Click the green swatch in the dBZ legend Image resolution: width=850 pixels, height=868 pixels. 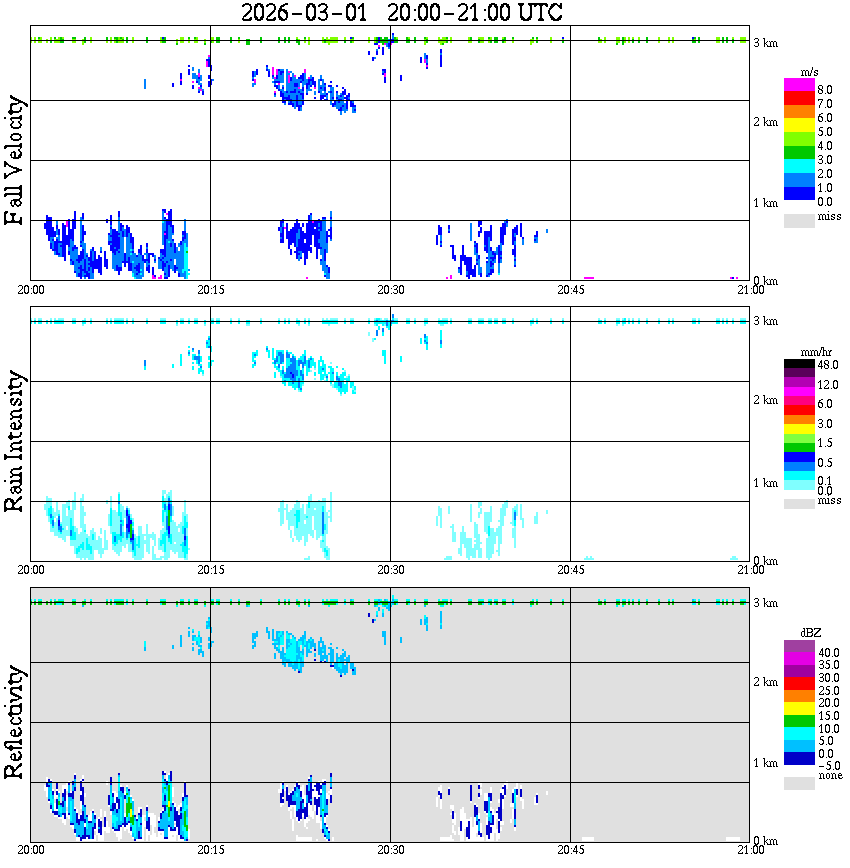[799, 721]
